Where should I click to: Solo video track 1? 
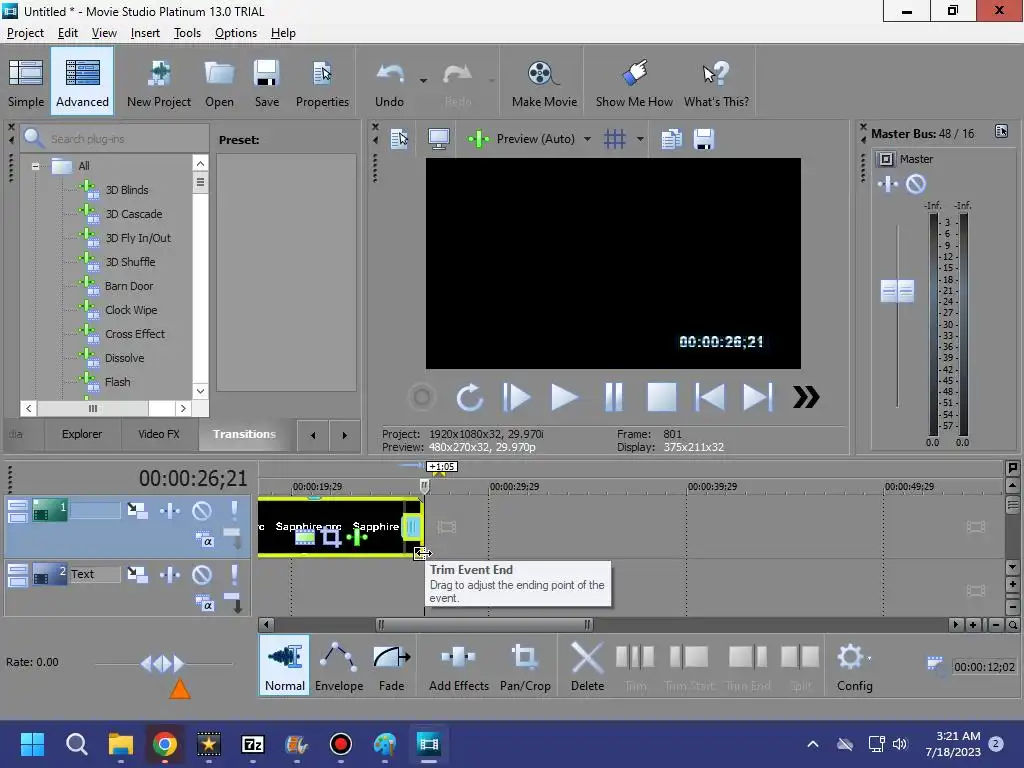[x=234, y=510]
